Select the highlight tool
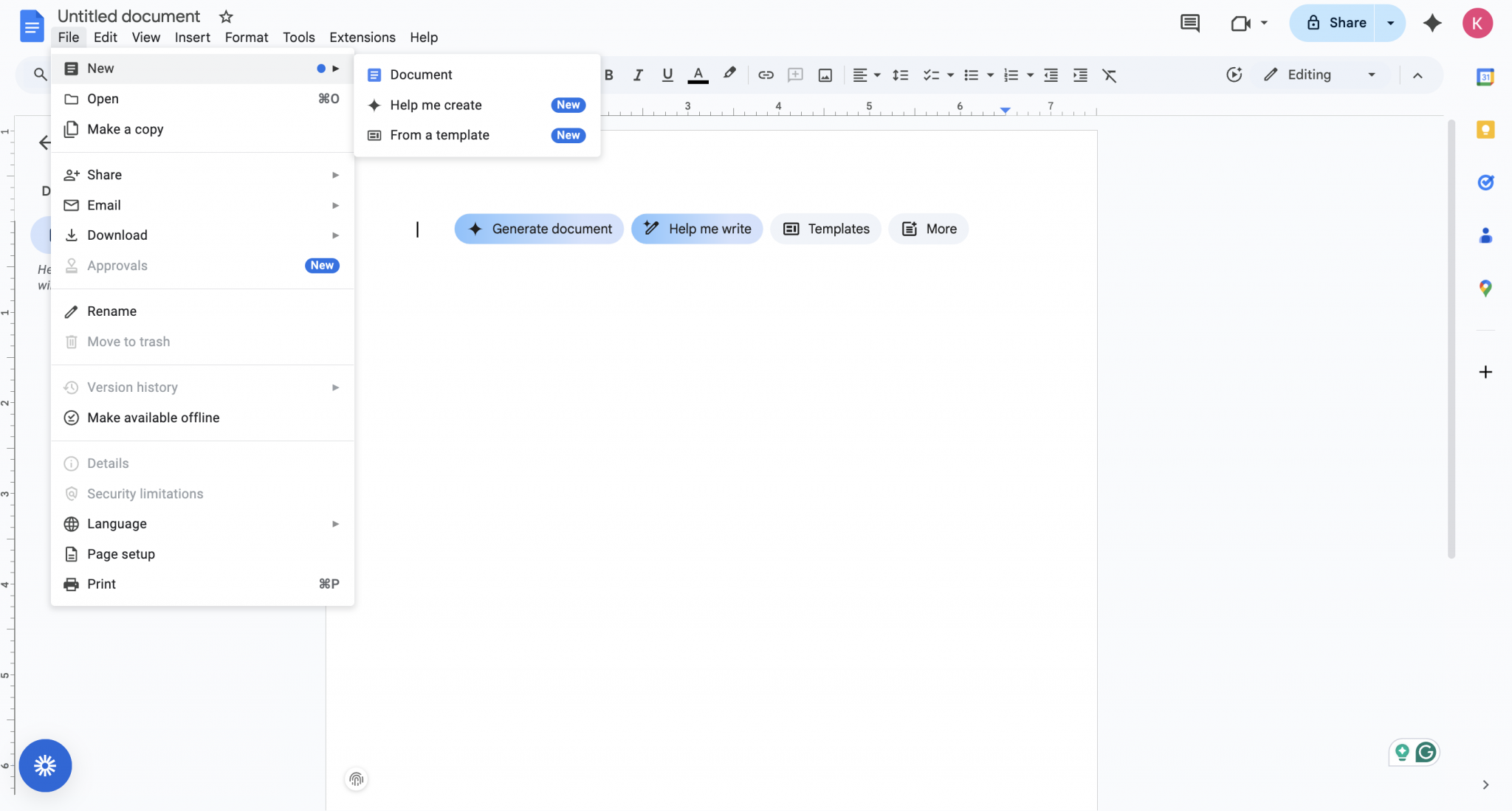Image resolution: width=1512 pixels, height=811 pixels. (x=729, y=75)
